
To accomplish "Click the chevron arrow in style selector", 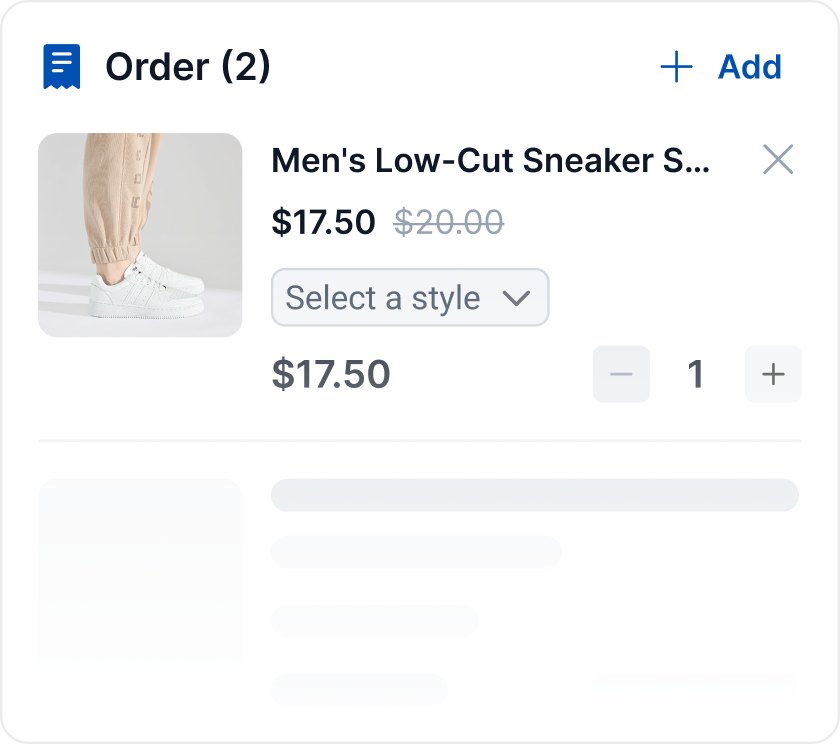I will (x=516, y=298).
